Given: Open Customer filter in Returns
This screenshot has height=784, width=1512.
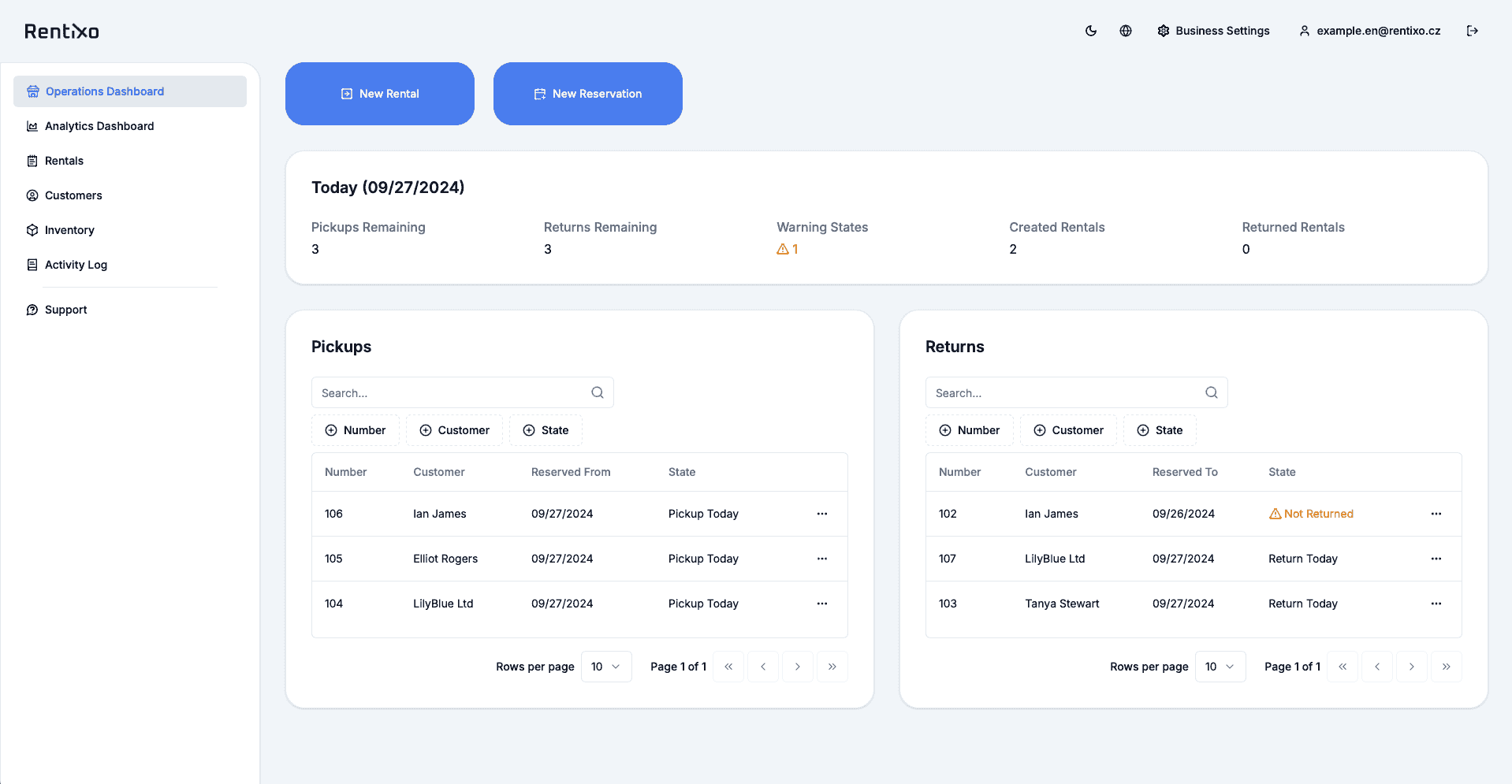Looking at the screenshot, I should [1068, 430].
